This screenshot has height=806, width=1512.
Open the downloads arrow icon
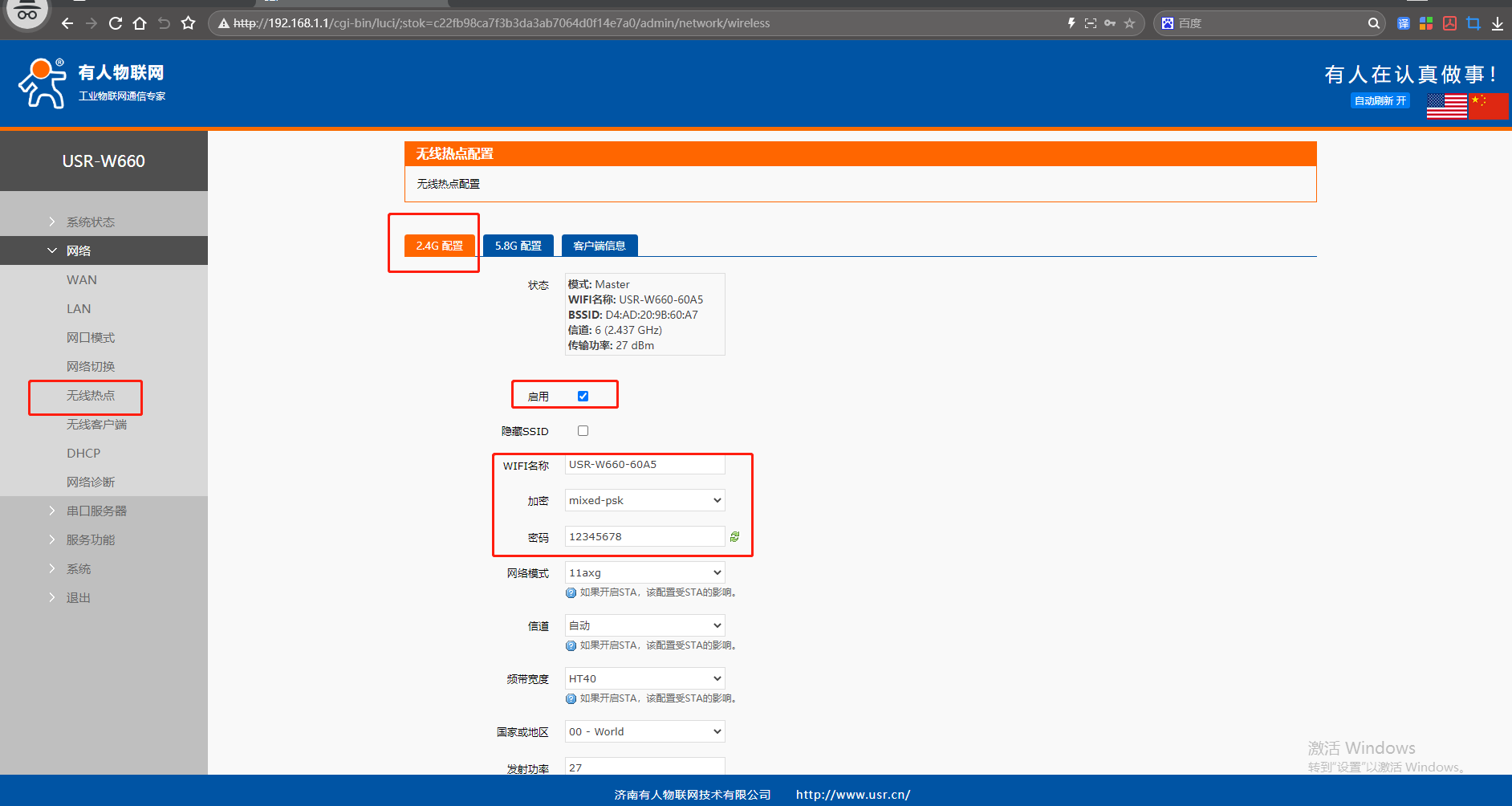(x=1498, y=23)
